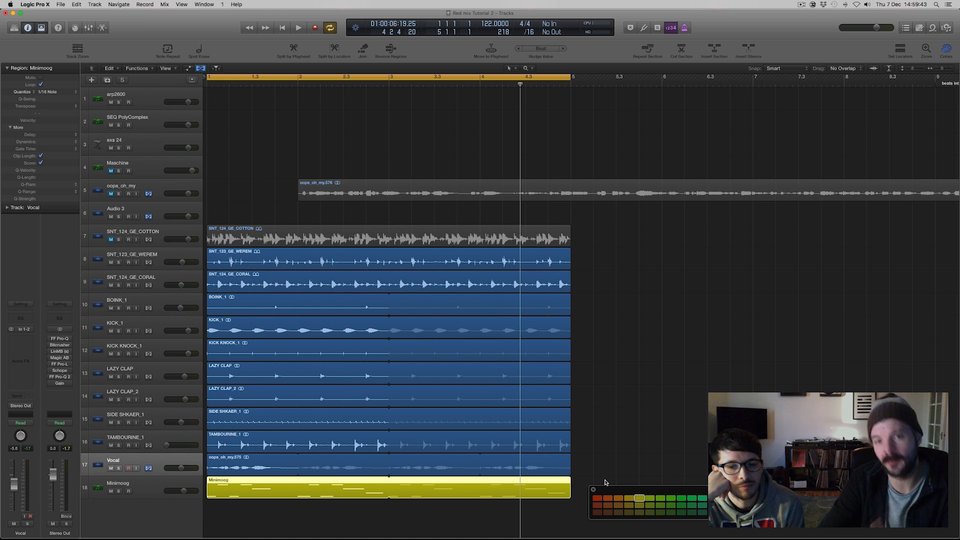Open the File menu
960x540 pixels.
click(x=60, y=4)
